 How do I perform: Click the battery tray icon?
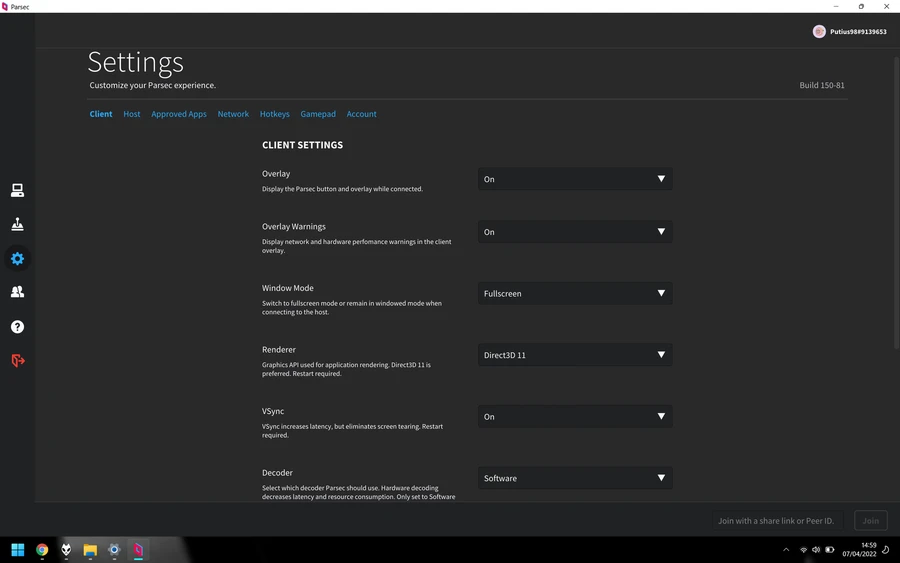point(829,550)
